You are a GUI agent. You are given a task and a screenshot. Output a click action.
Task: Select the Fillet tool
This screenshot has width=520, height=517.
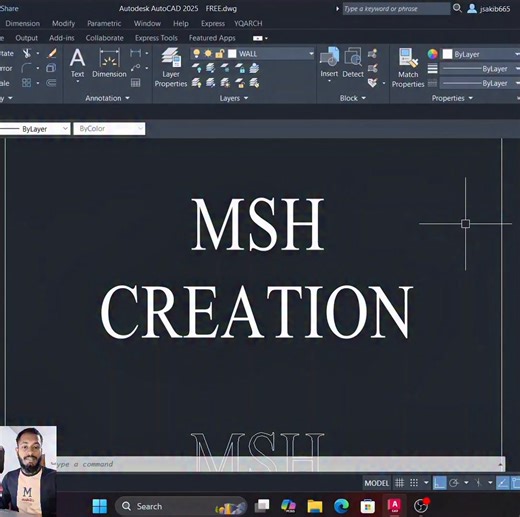pos(27,68)
